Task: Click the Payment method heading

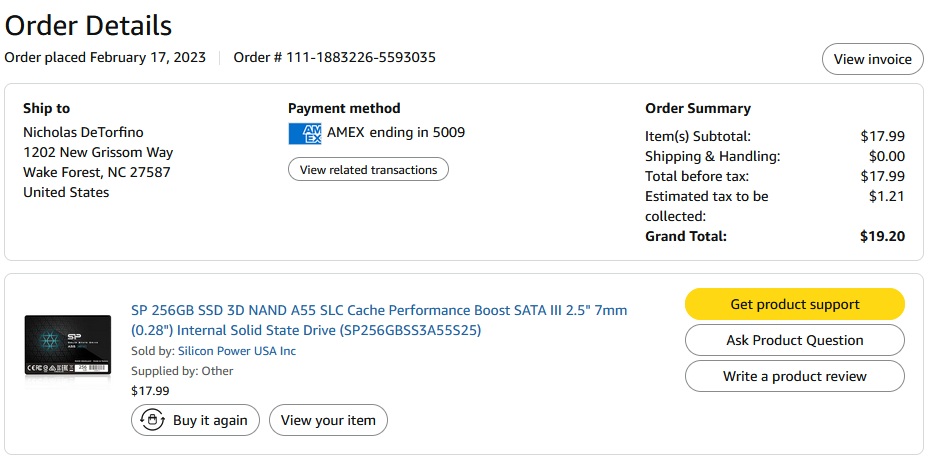Action: [344, 108]
